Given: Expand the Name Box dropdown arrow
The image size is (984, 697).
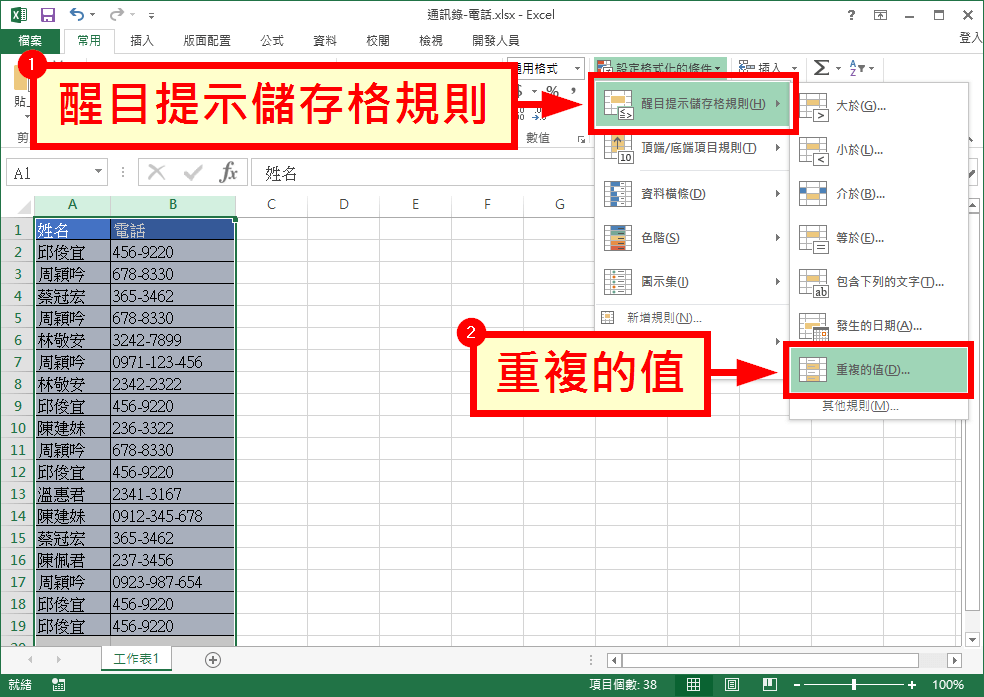Looking at the screenshot, I should click(99, 172).
